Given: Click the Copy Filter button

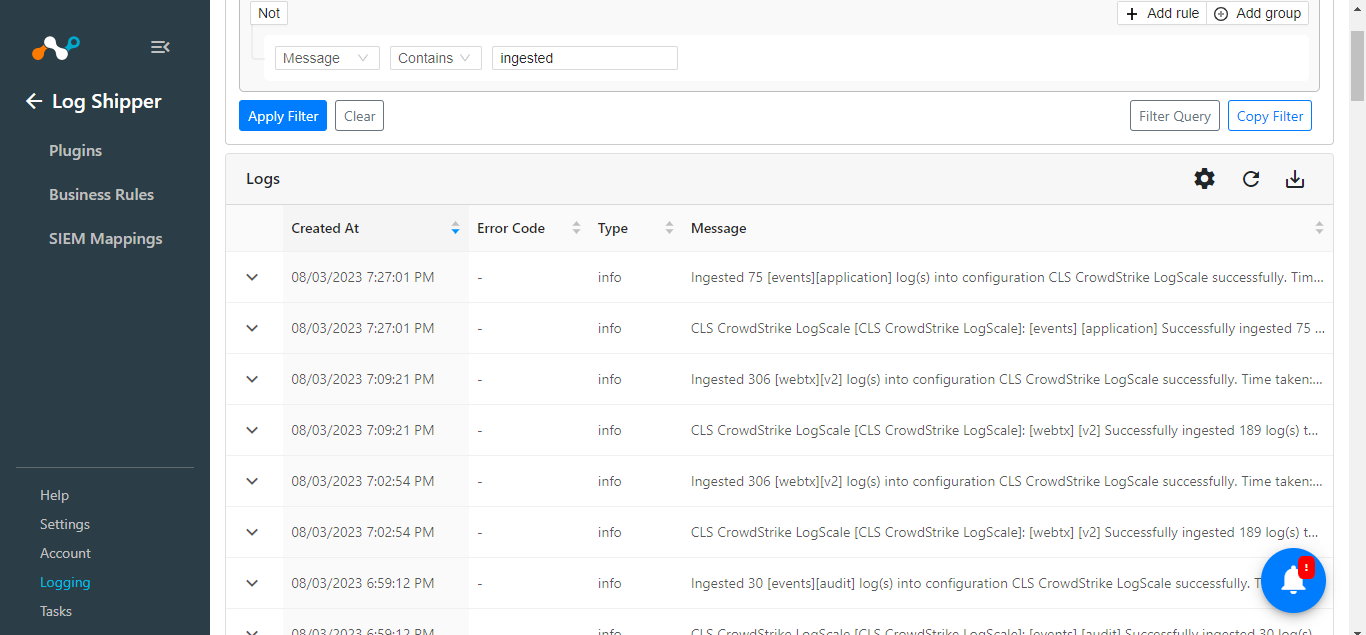Looking at the screenshot, I should coord(1270,116).
